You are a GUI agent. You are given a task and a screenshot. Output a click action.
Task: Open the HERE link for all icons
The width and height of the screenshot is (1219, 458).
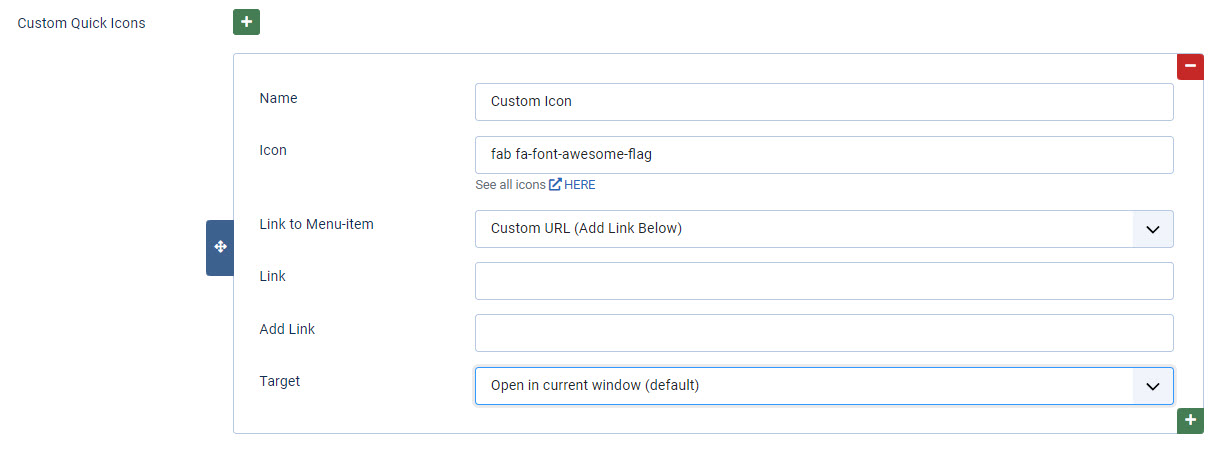[580, 185]
